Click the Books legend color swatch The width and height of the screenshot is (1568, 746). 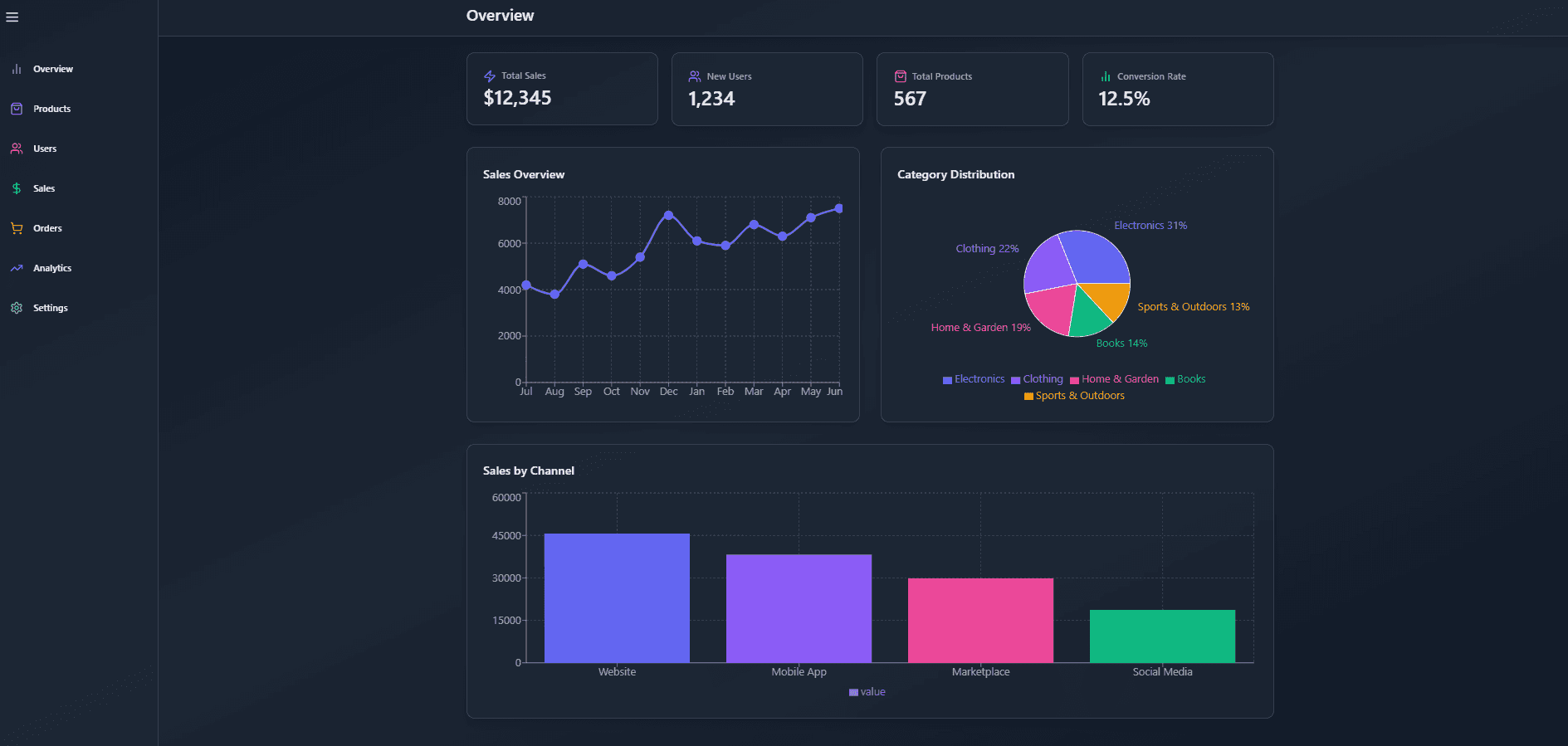[1170, 380]
